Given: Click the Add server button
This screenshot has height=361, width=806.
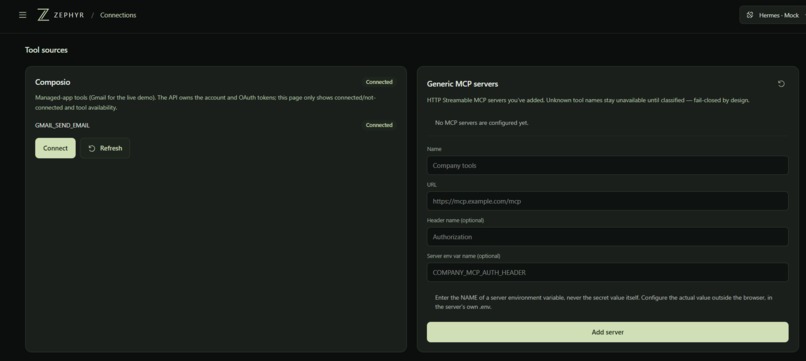Looking at the screenshot, I should pos(607,332).
